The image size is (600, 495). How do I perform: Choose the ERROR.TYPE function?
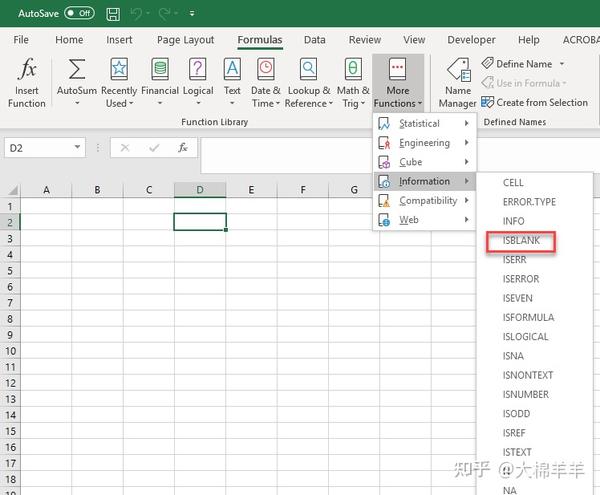[x=529, y=202]
